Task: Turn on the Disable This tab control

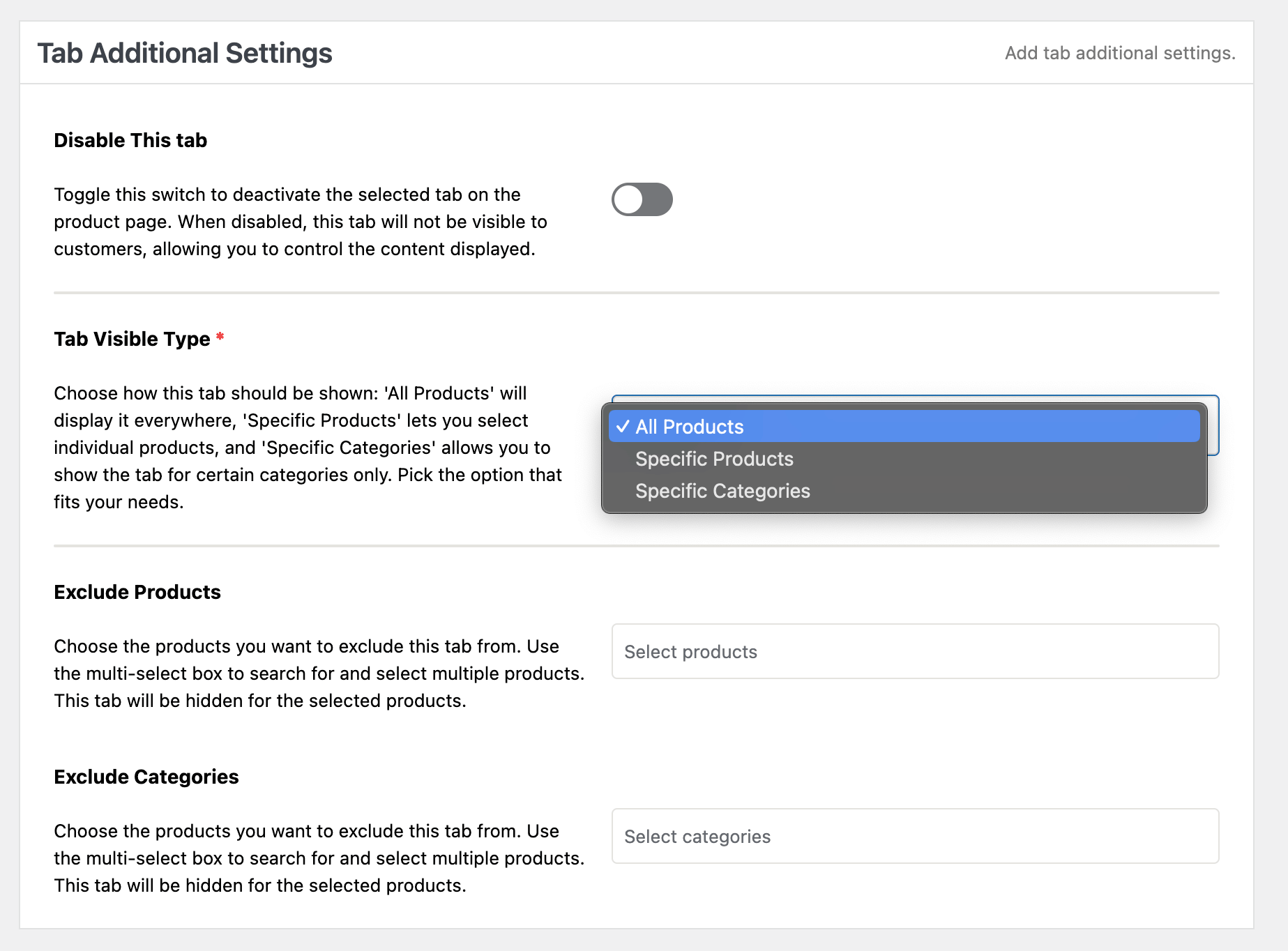Action: (x=641, y=199)
